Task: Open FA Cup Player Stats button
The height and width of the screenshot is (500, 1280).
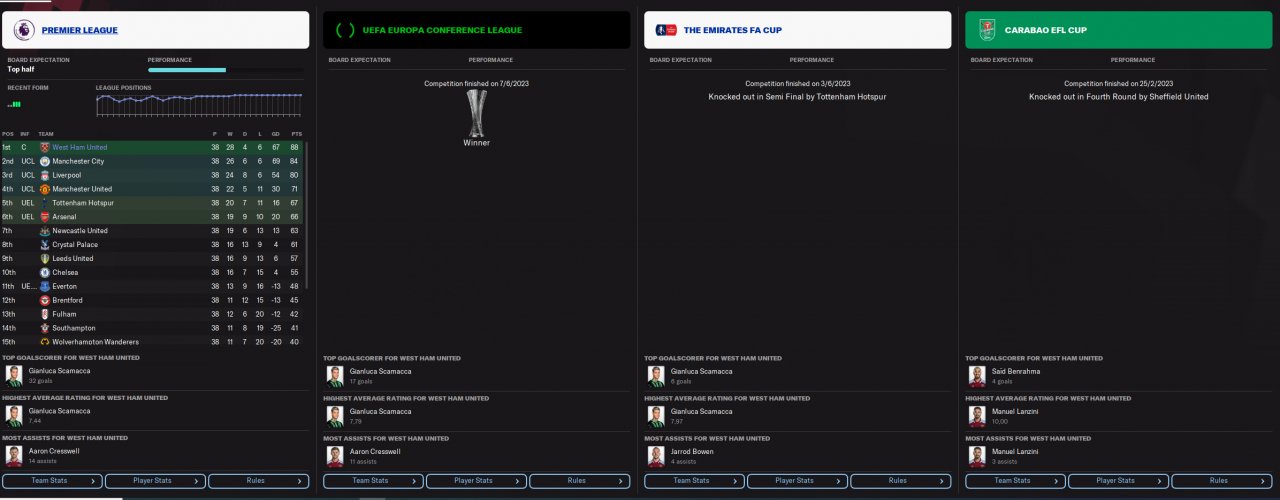Action: pyautogui.click(x=797, y=481)
